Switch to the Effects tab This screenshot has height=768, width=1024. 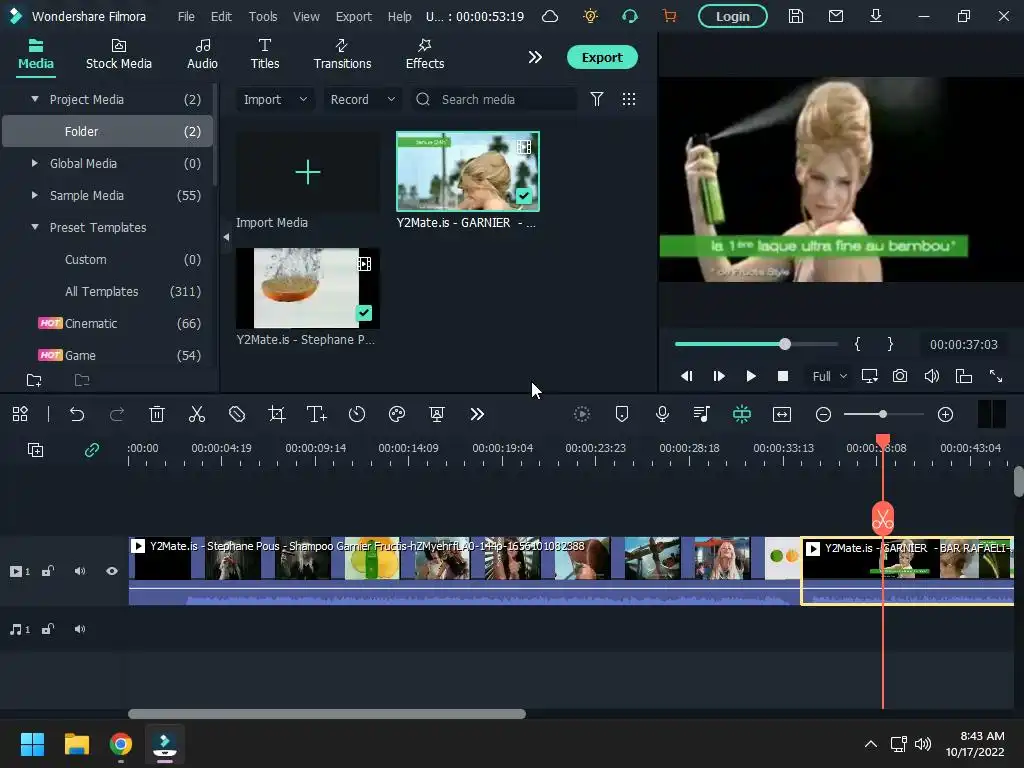point(425,54)
